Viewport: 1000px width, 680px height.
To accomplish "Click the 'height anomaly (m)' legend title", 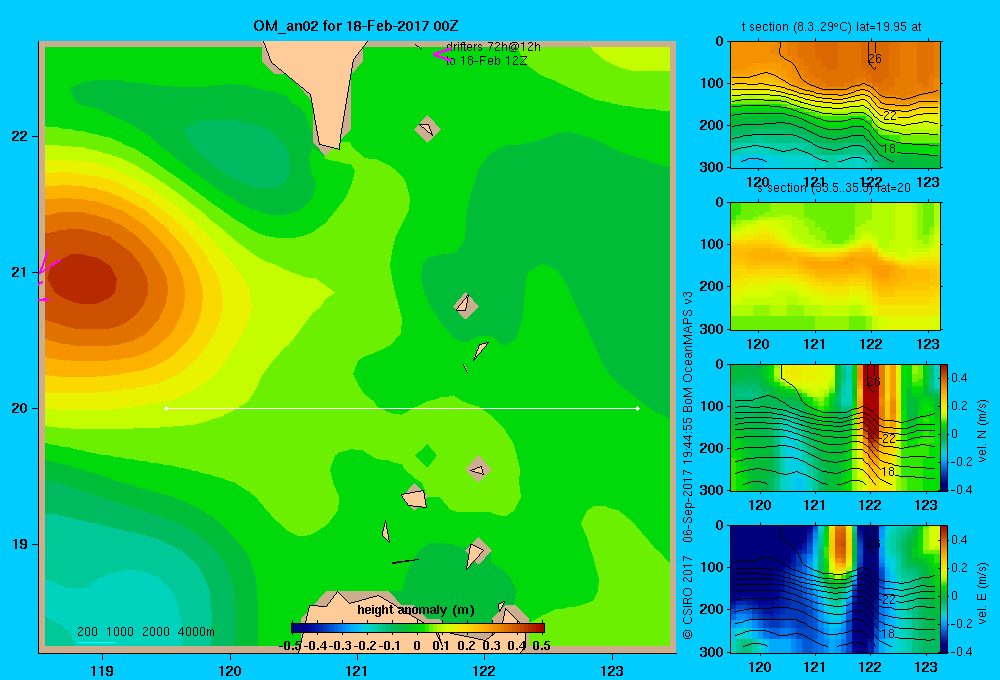I will point(416,610).
